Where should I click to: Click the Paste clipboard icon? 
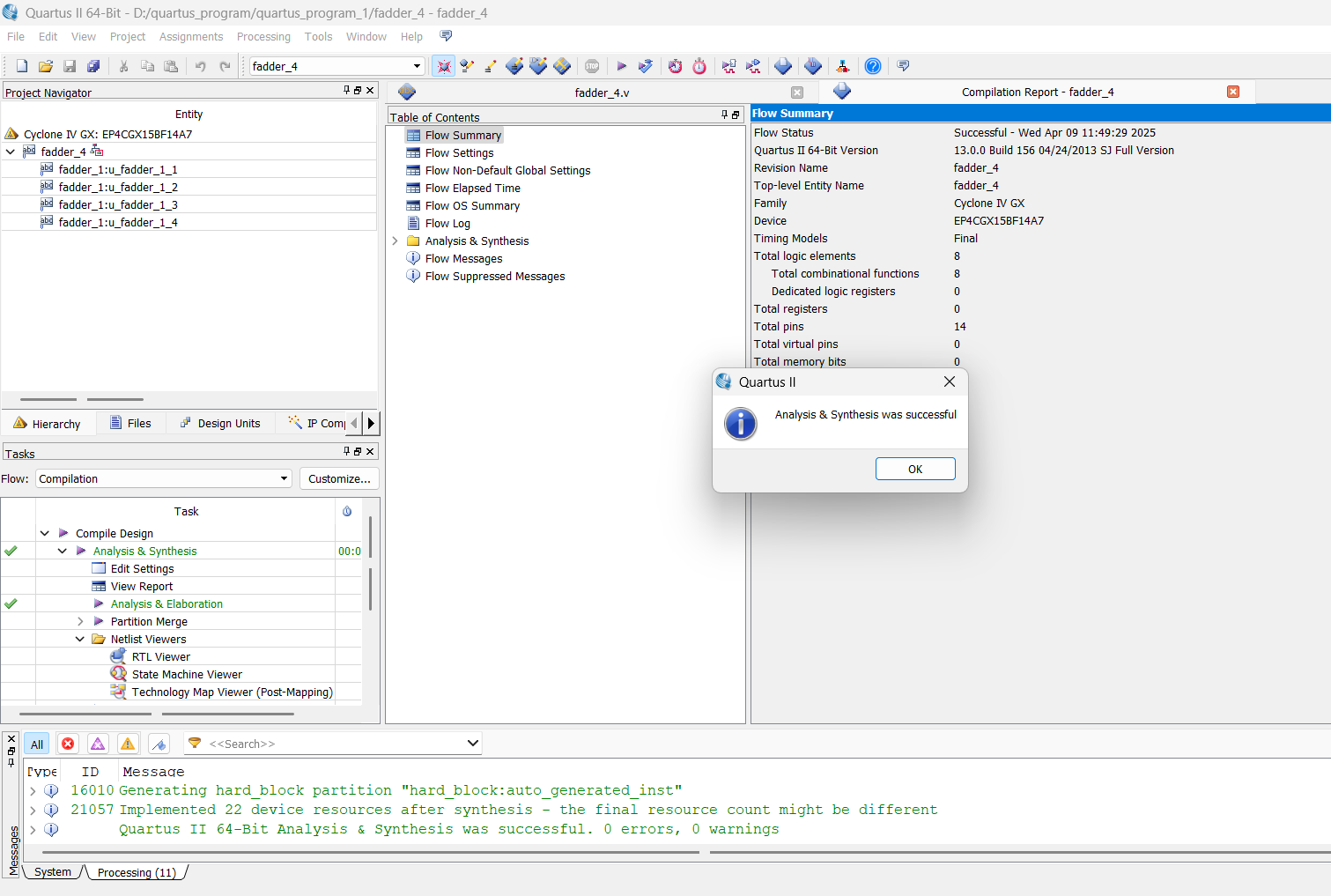coord(172,66)
